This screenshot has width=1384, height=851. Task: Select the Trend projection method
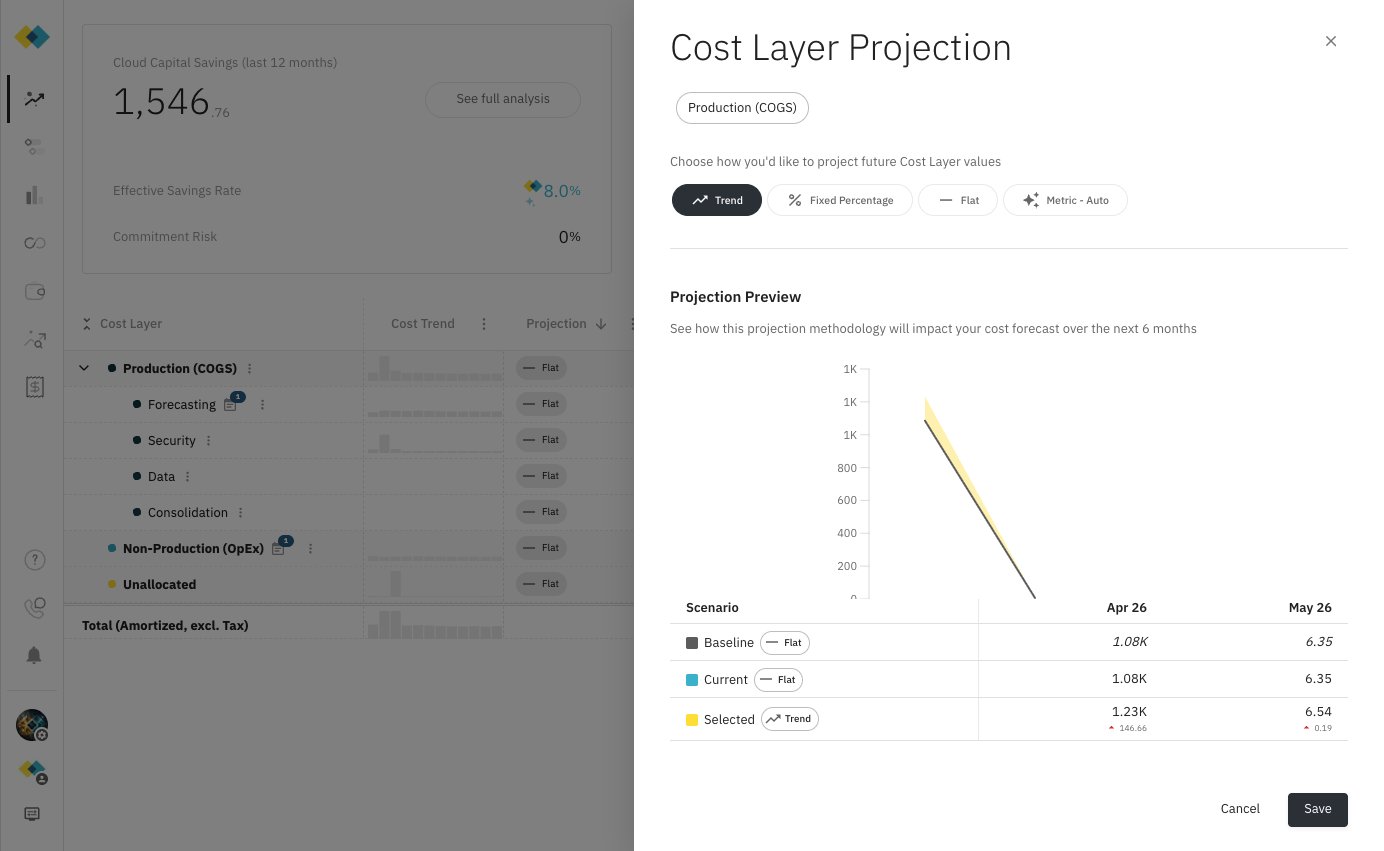click(717, 200)
